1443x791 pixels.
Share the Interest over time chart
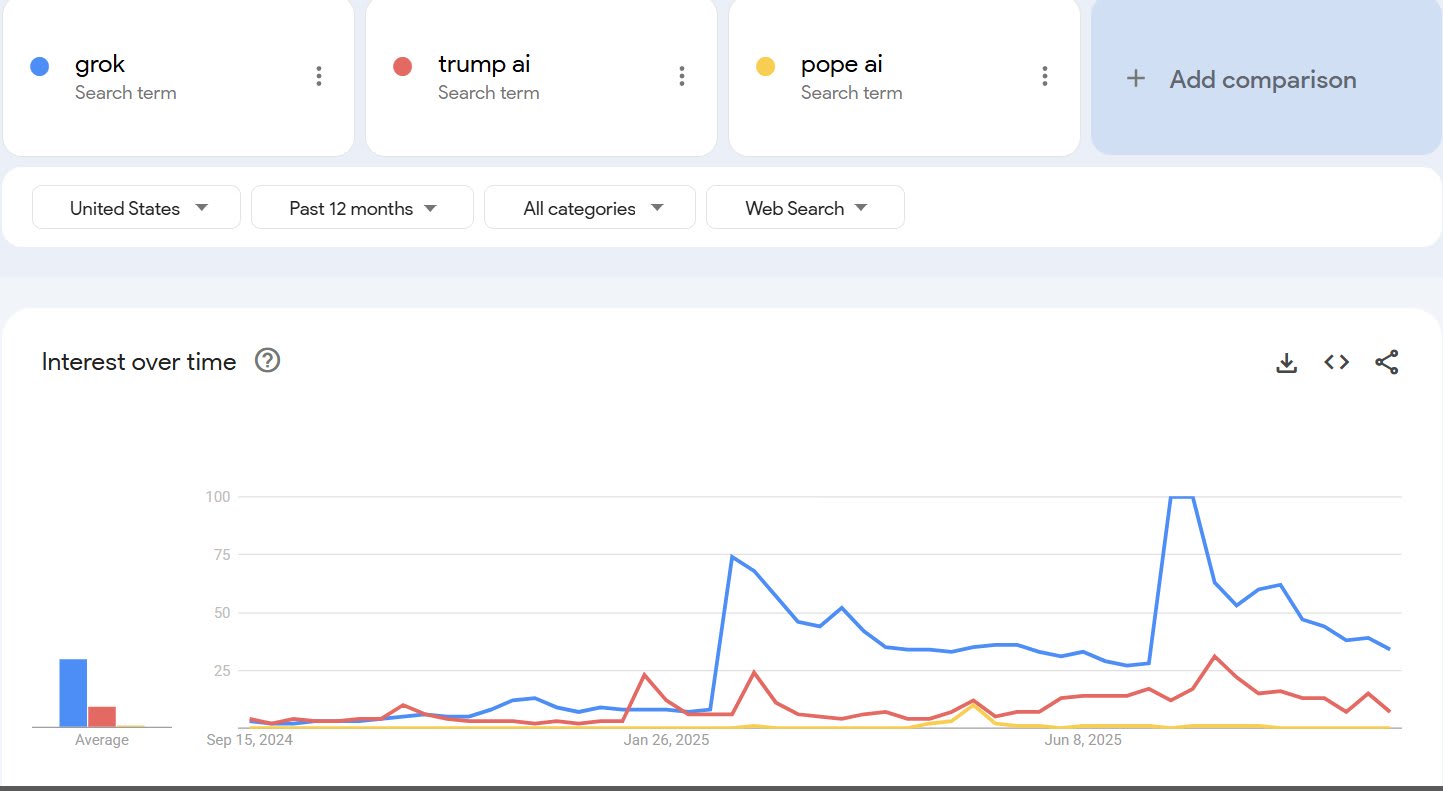pos(1386,362)
